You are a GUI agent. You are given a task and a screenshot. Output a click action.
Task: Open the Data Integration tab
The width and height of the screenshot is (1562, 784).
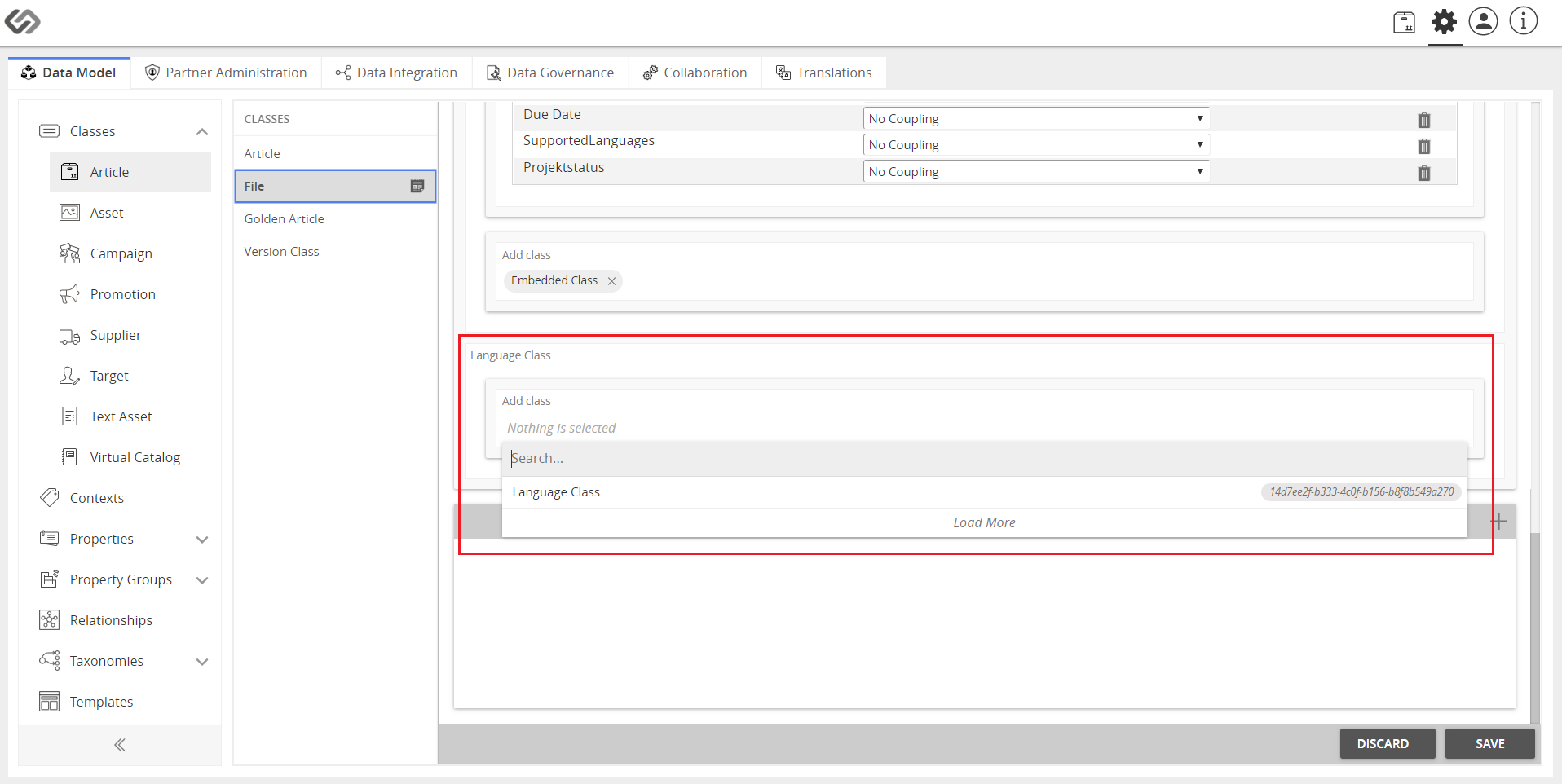tap(396, 73)
